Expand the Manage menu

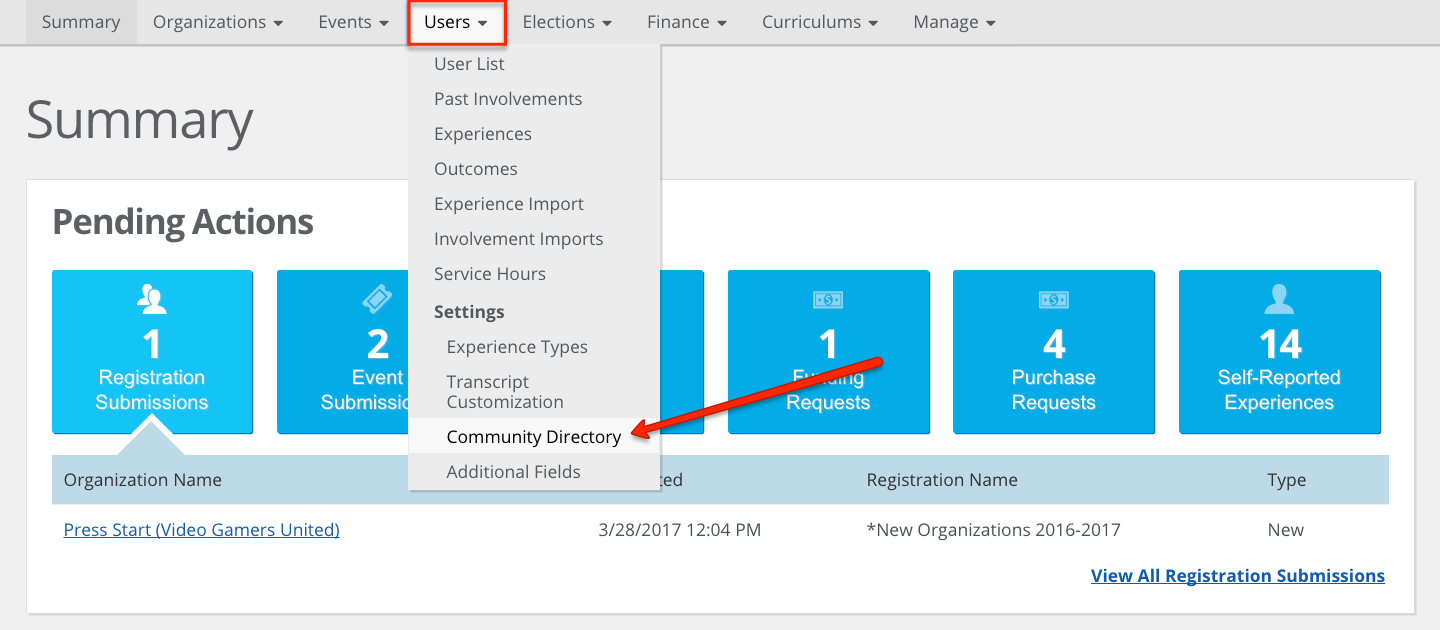(x=954, y=22)
